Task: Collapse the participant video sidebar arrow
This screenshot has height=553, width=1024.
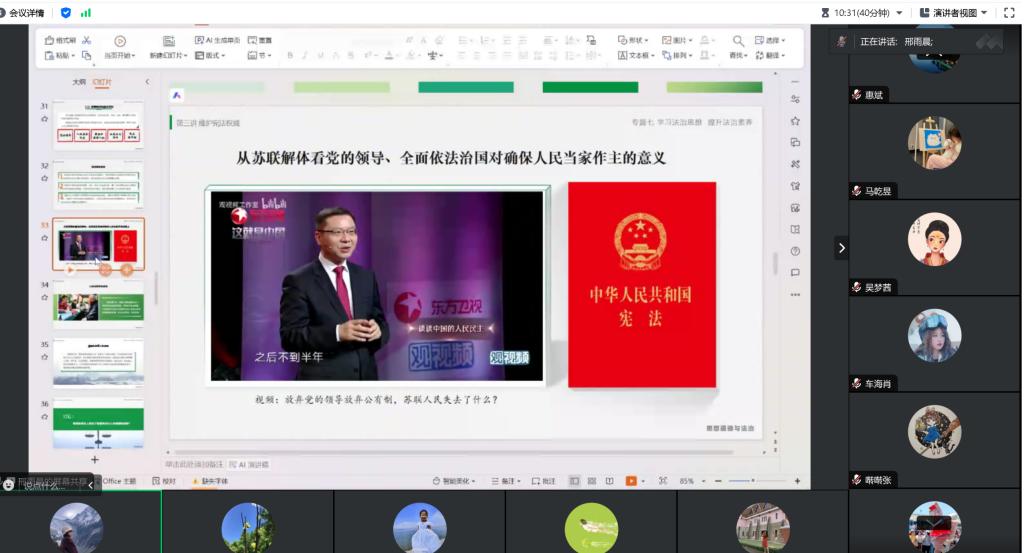Action: tap(841, 248)
